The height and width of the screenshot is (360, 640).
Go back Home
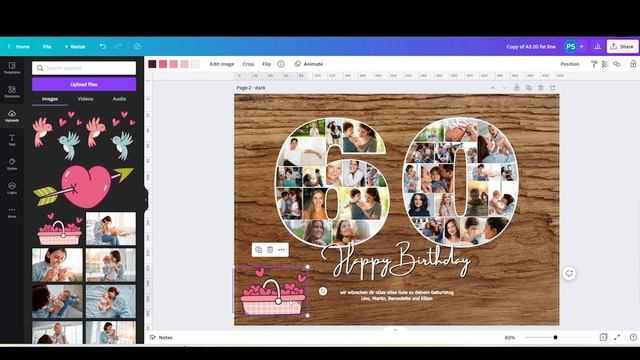point(19,47)
